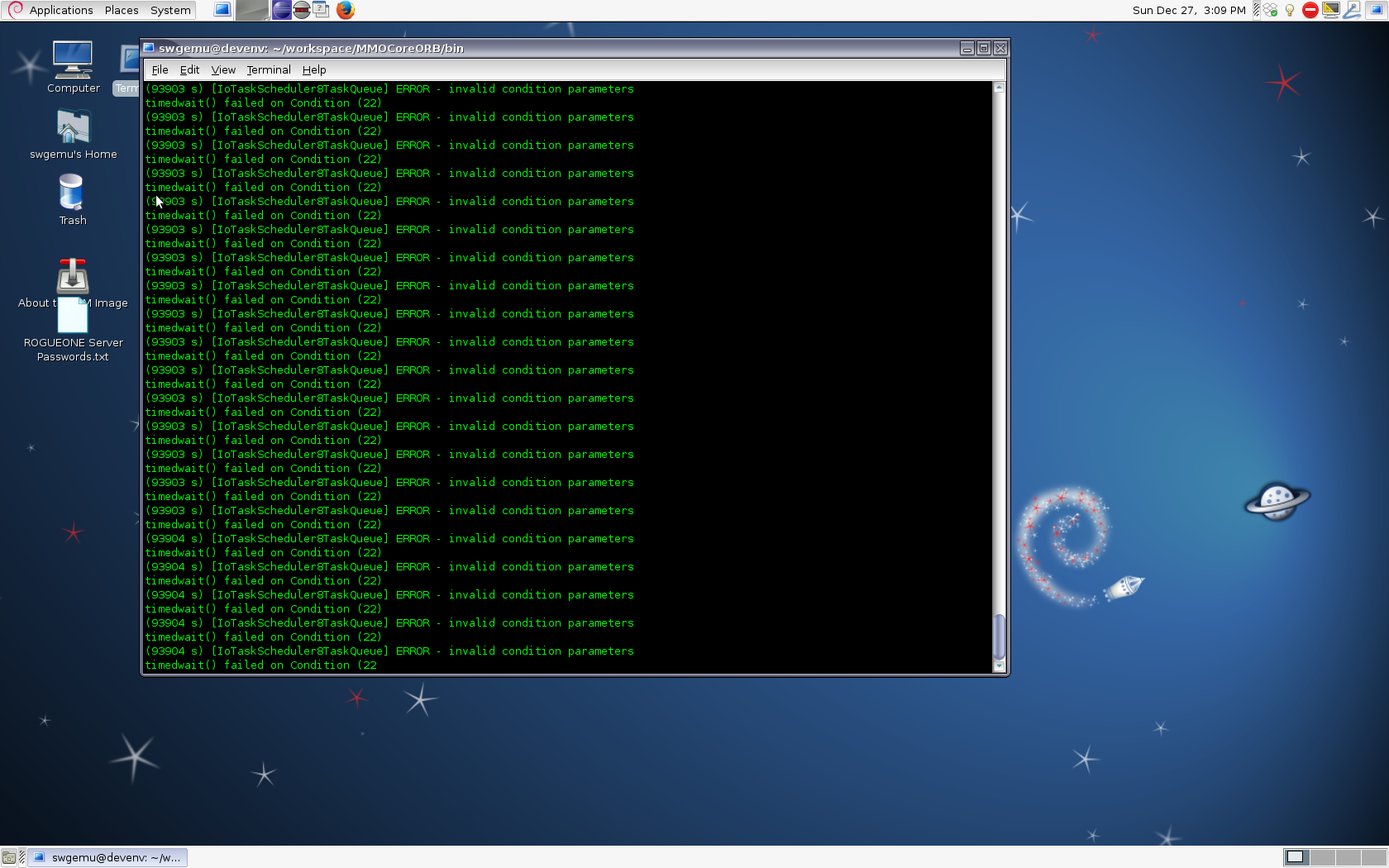Open ROGUEONE Server Passwords.txt file
Viewport: 1389px width, 868px height.
(73, 331)
